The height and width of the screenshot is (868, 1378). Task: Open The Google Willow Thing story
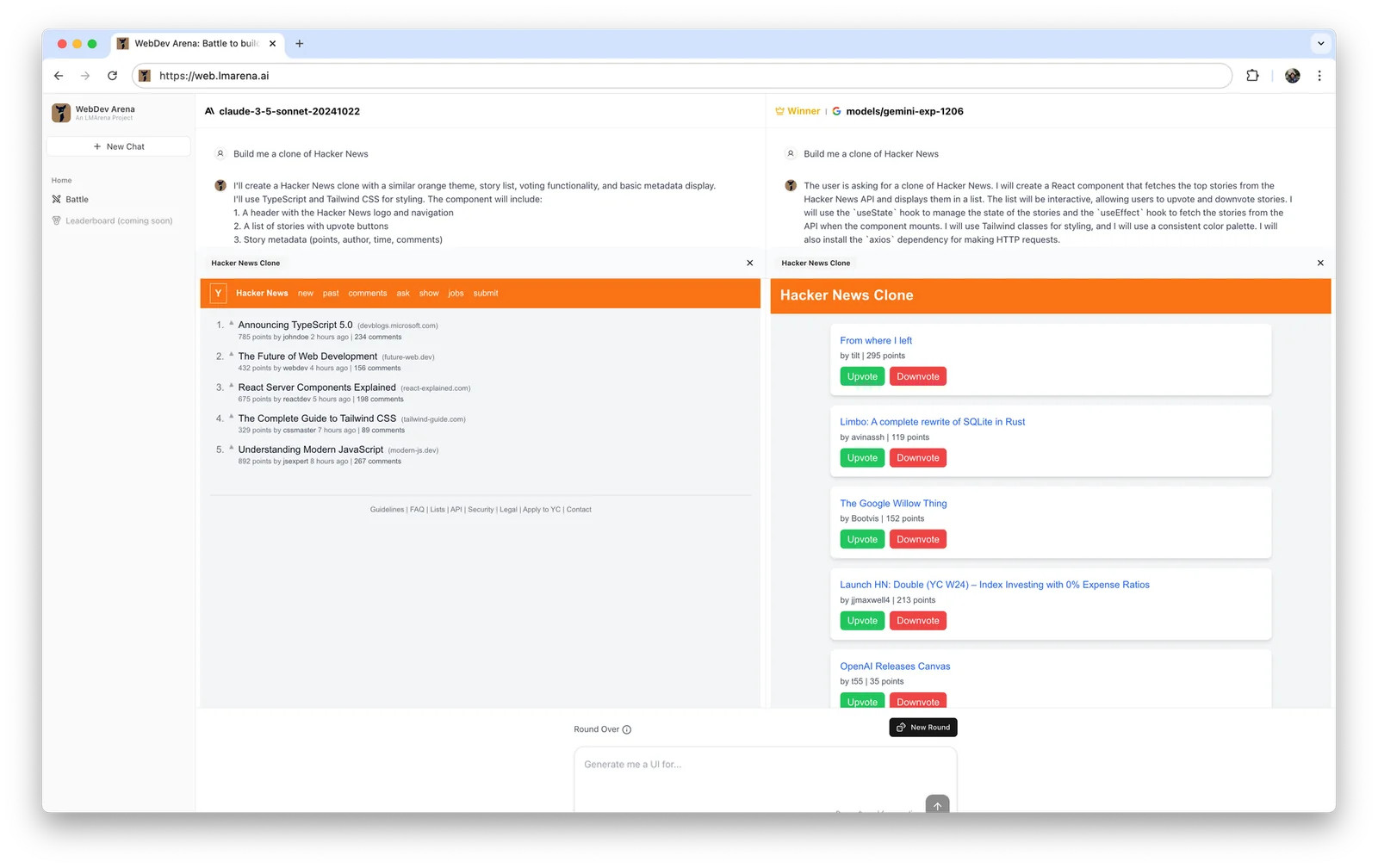coord(893,503)
